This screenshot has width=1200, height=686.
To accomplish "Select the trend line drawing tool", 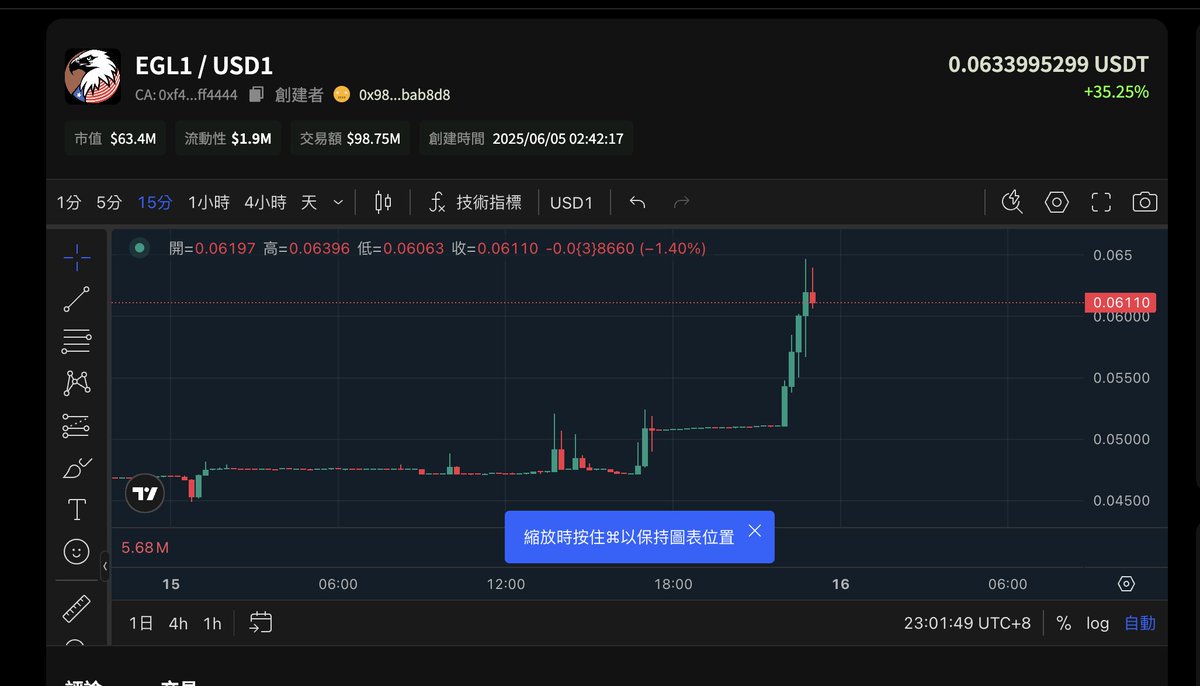I will click(x=77, y=299).
